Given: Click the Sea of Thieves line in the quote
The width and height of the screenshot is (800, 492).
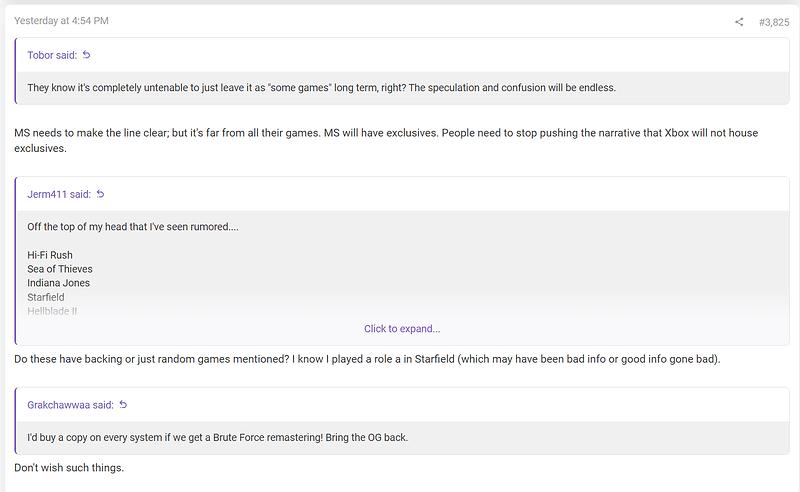Looking at the screenshot, I should pyautogui.click(x=60, y=269).
